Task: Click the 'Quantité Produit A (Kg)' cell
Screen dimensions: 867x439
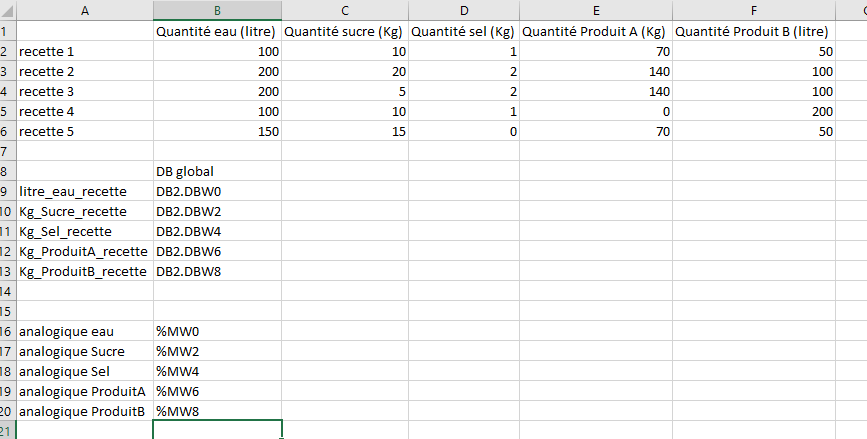Action: (595, 31)
